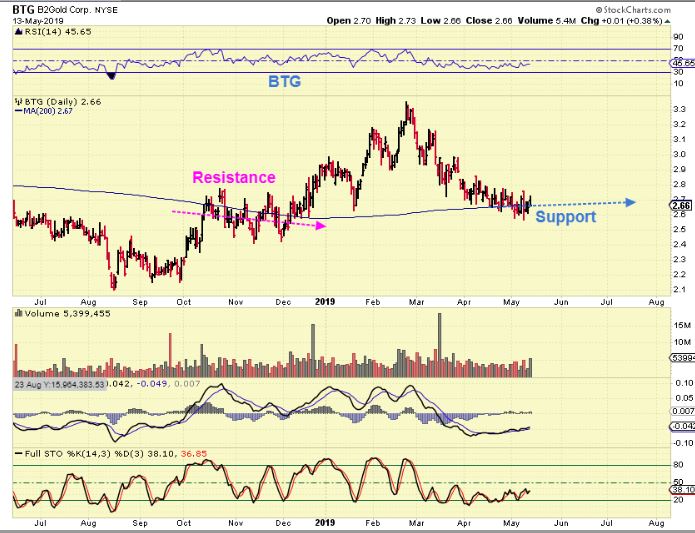Click the Apr label on bottom stochastic axis
Screen dimensions: 695x533
464,523
